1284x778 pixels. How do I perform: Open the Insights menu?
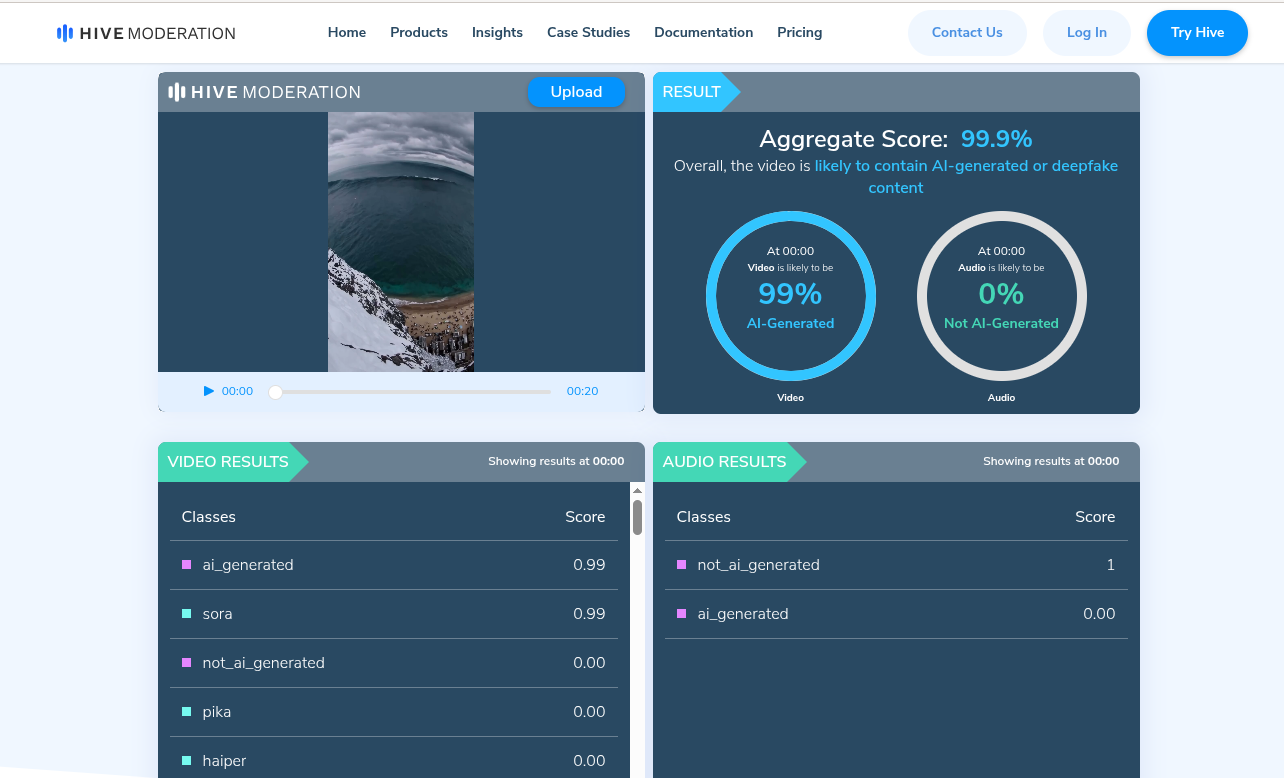[x=497, y=32]
